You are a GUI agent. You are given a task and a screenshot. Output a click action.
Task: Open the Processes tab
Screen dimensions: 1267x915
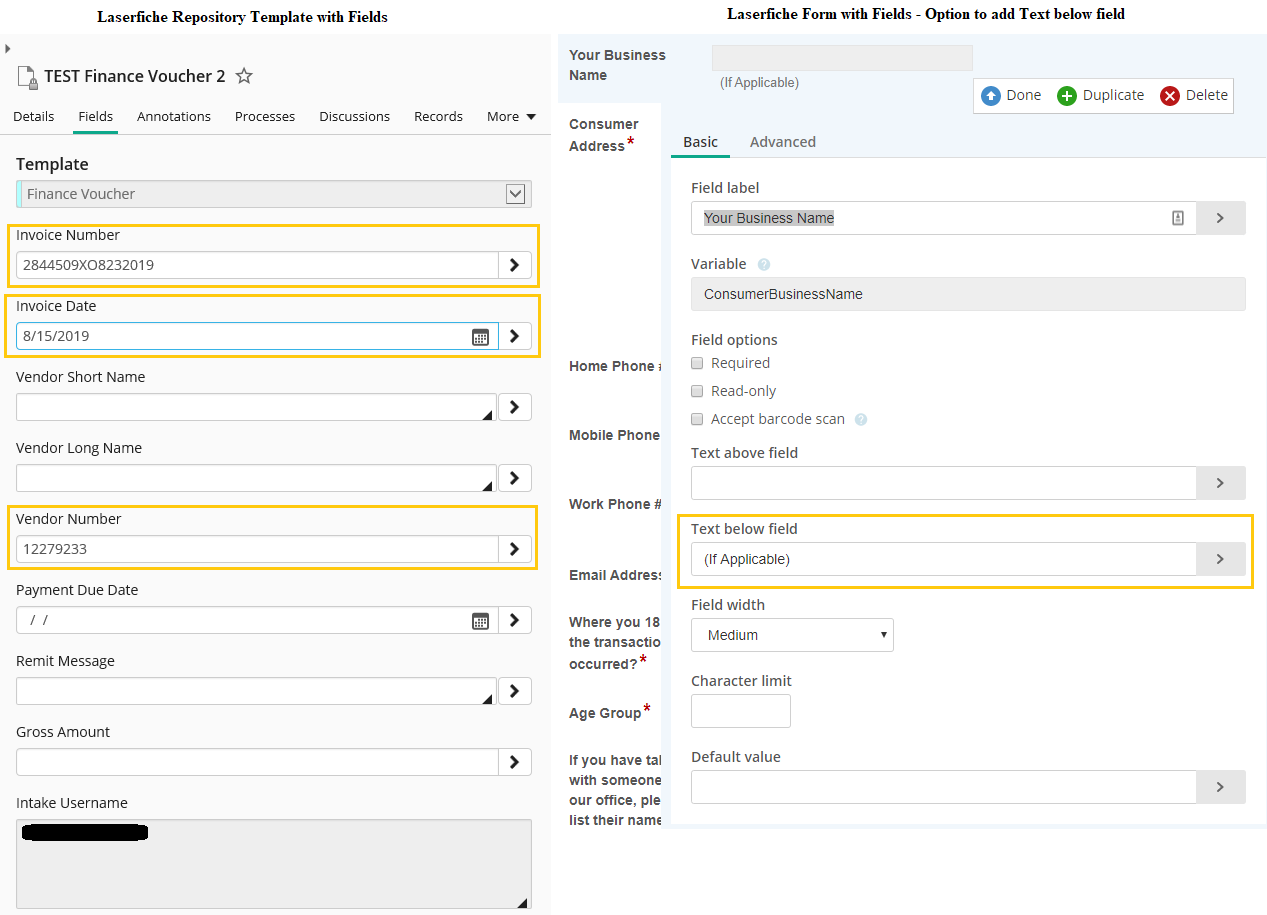[x=265, y=116]
